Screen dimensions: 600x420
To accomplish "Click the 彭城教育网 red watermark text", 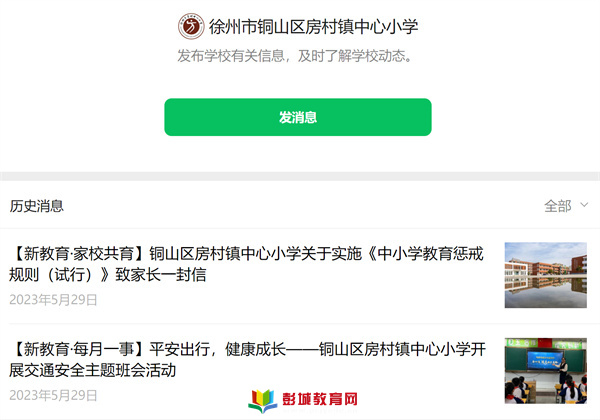I will pos(320,399).
